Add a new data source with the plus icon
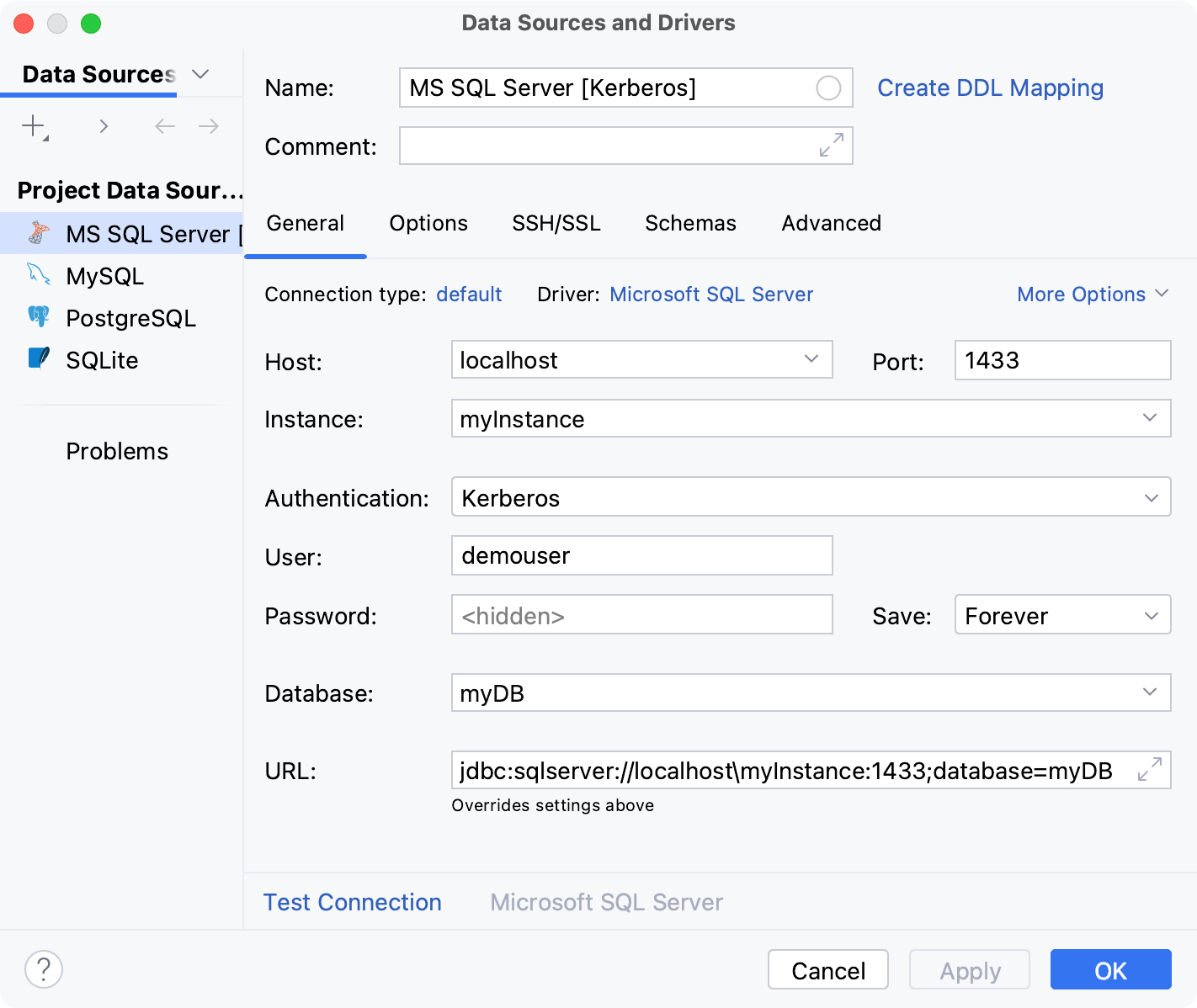This screenshot has width=1197, height=1008. (32, 125)
